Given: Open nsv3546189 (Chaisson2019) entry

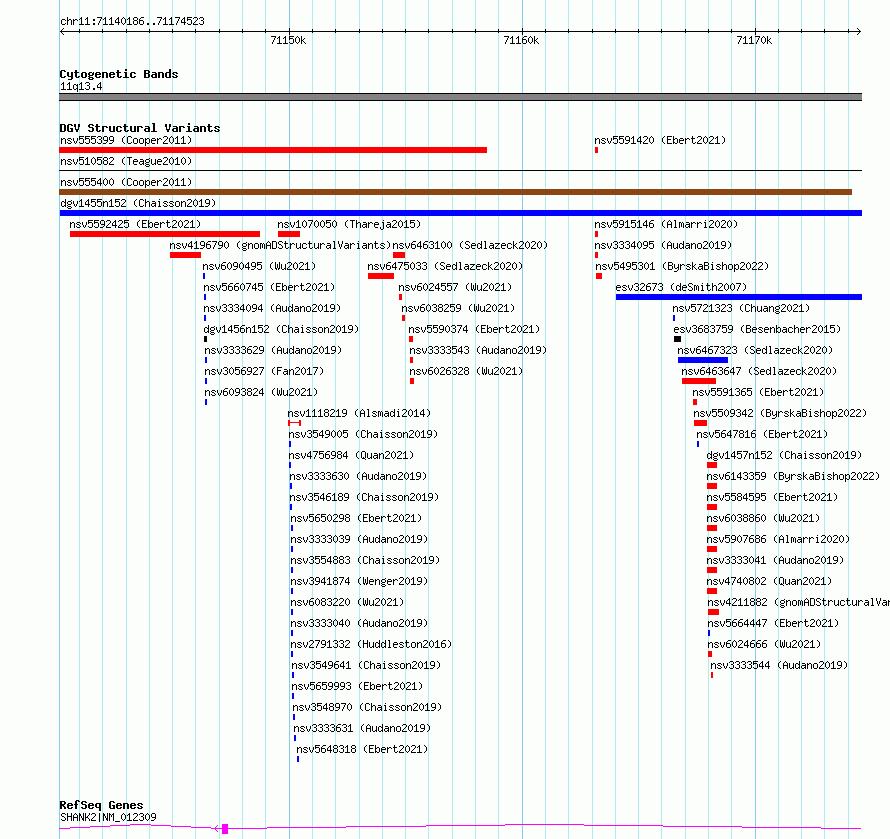Looking at the screenshot, I should click(x=365, y=497).
